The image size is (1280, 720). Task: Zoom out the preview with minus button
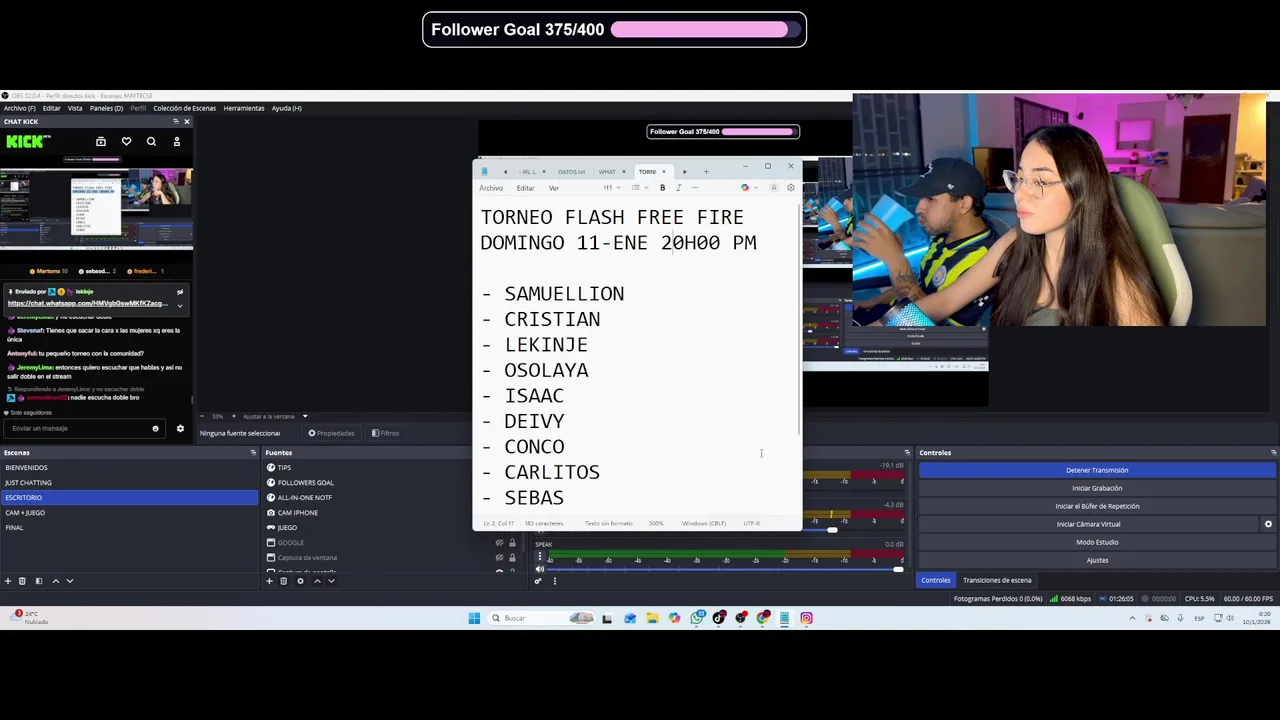pos(202,416)
